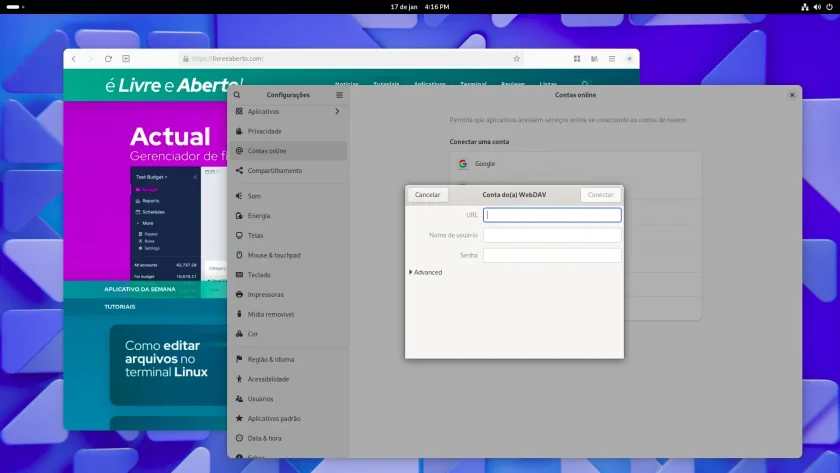Click the network icon in the top bar
The width and height of the screenshot is (840, 473).
(x=805, y=7)
